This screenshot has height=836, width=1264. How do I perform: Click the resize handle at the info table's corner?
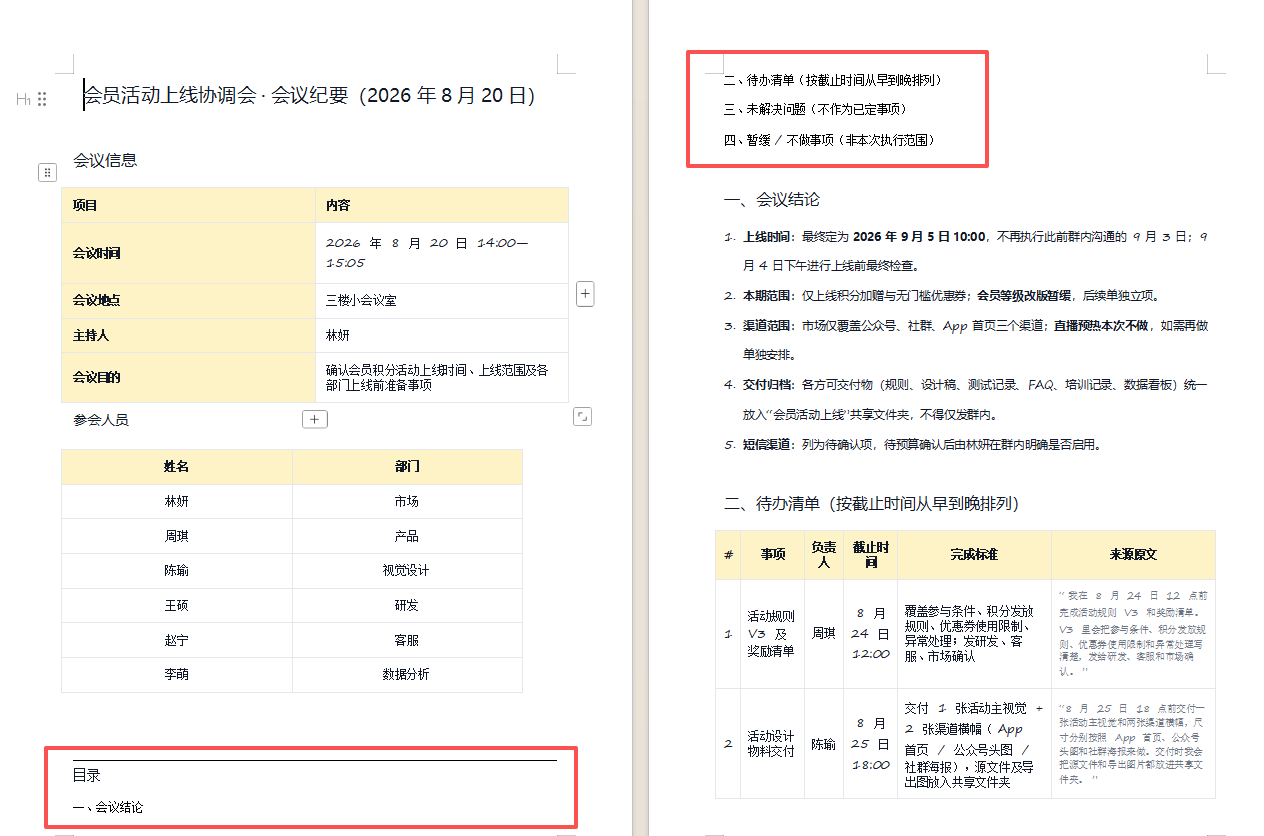tap(582, 417)
